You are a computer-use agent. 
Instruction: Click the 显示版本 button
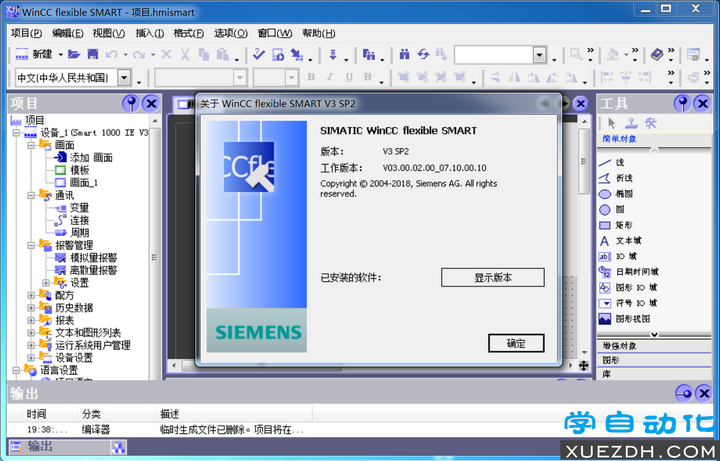pyautogui.click(x=493, y=278)
